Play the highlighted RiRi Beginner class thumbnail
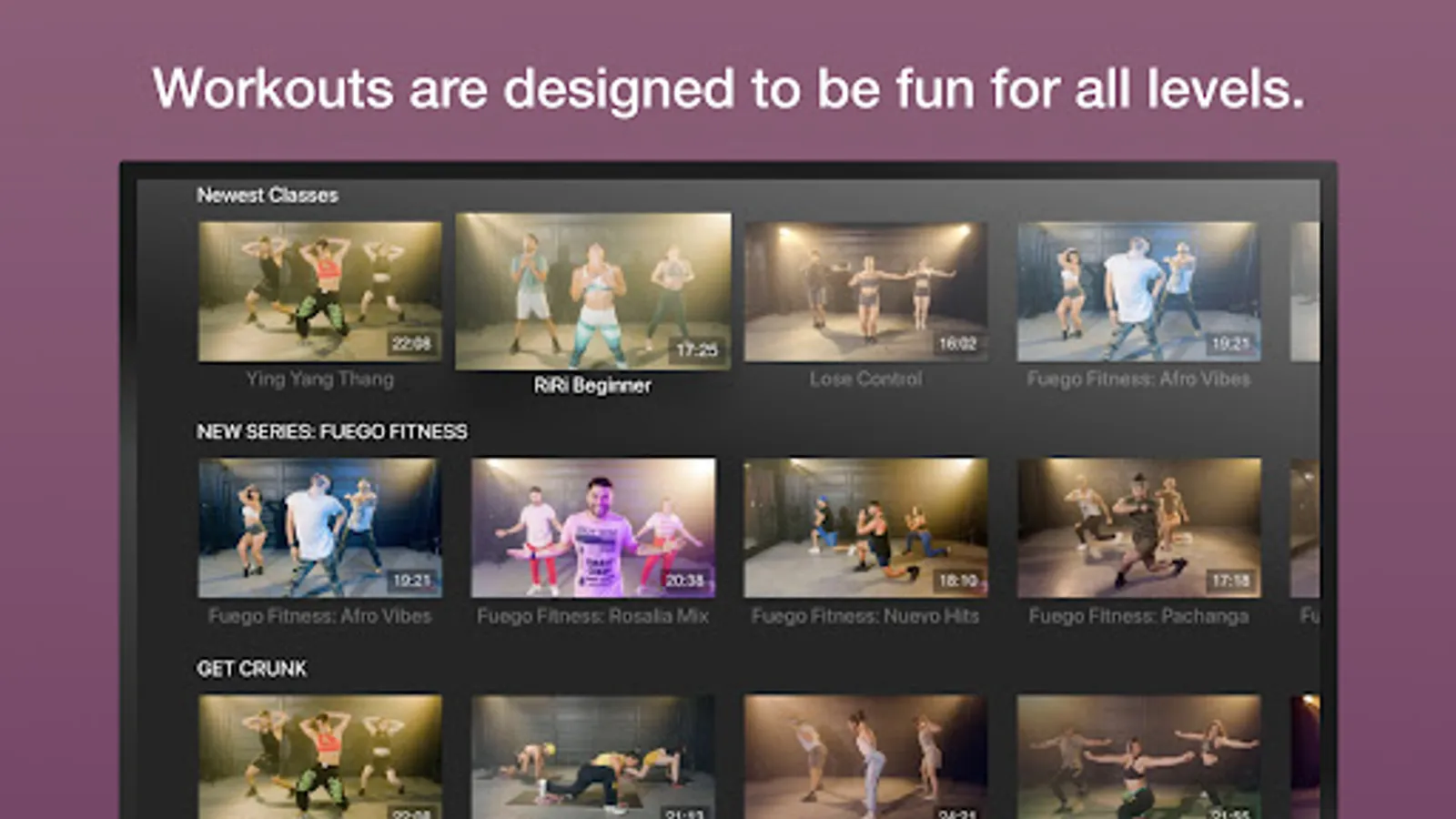The height and width of the screenshot is (819, 1456). point(593,291)
